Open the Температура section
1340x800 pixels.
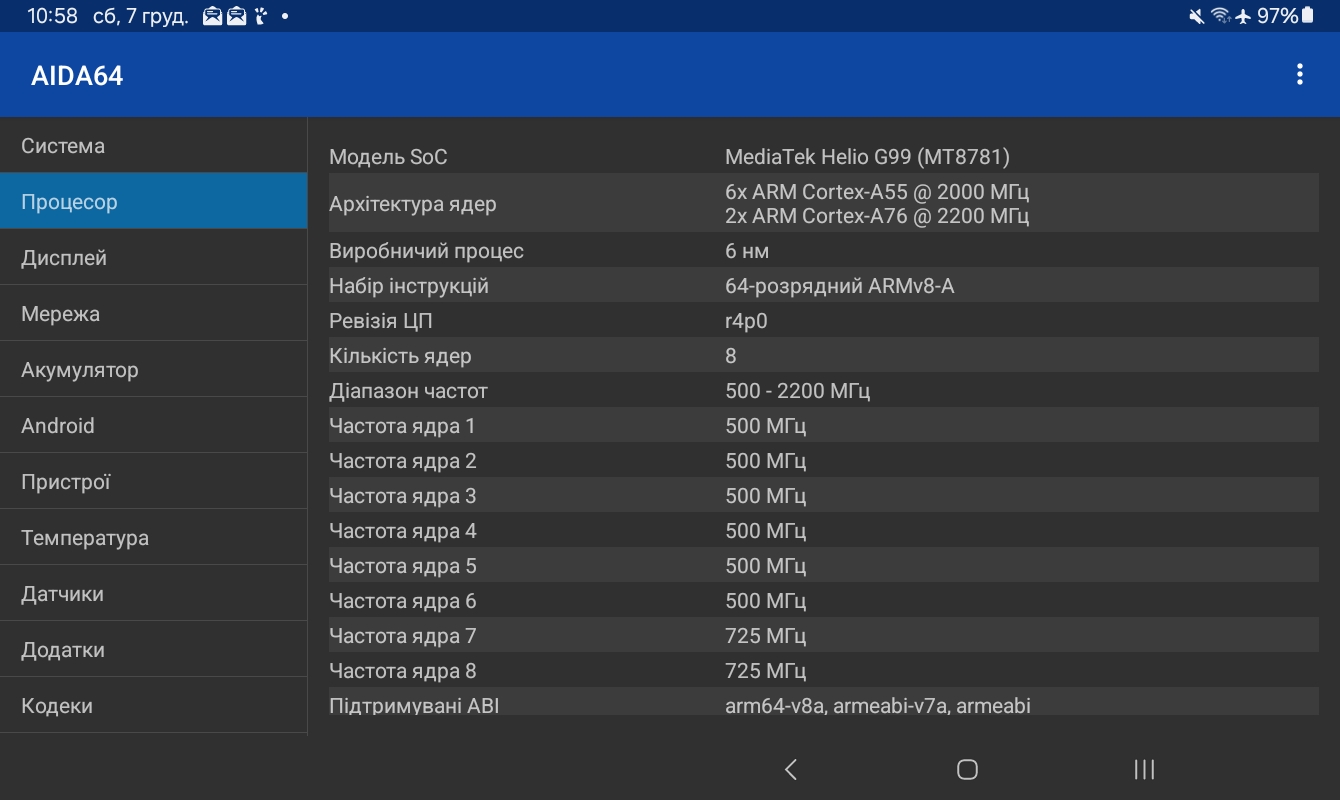pyautogui.click(x=154, y=537)
